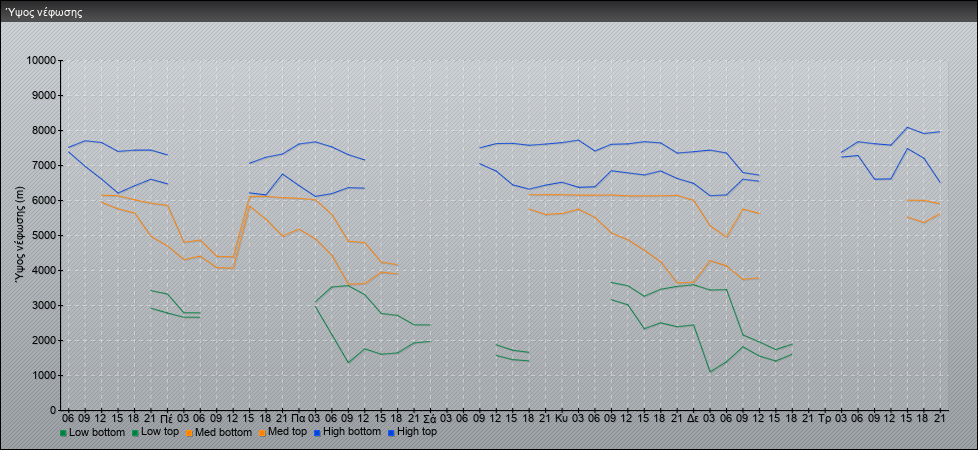
Task: Click the "Πέ" day label on the x-axis
Action: [x=167, y=418]
